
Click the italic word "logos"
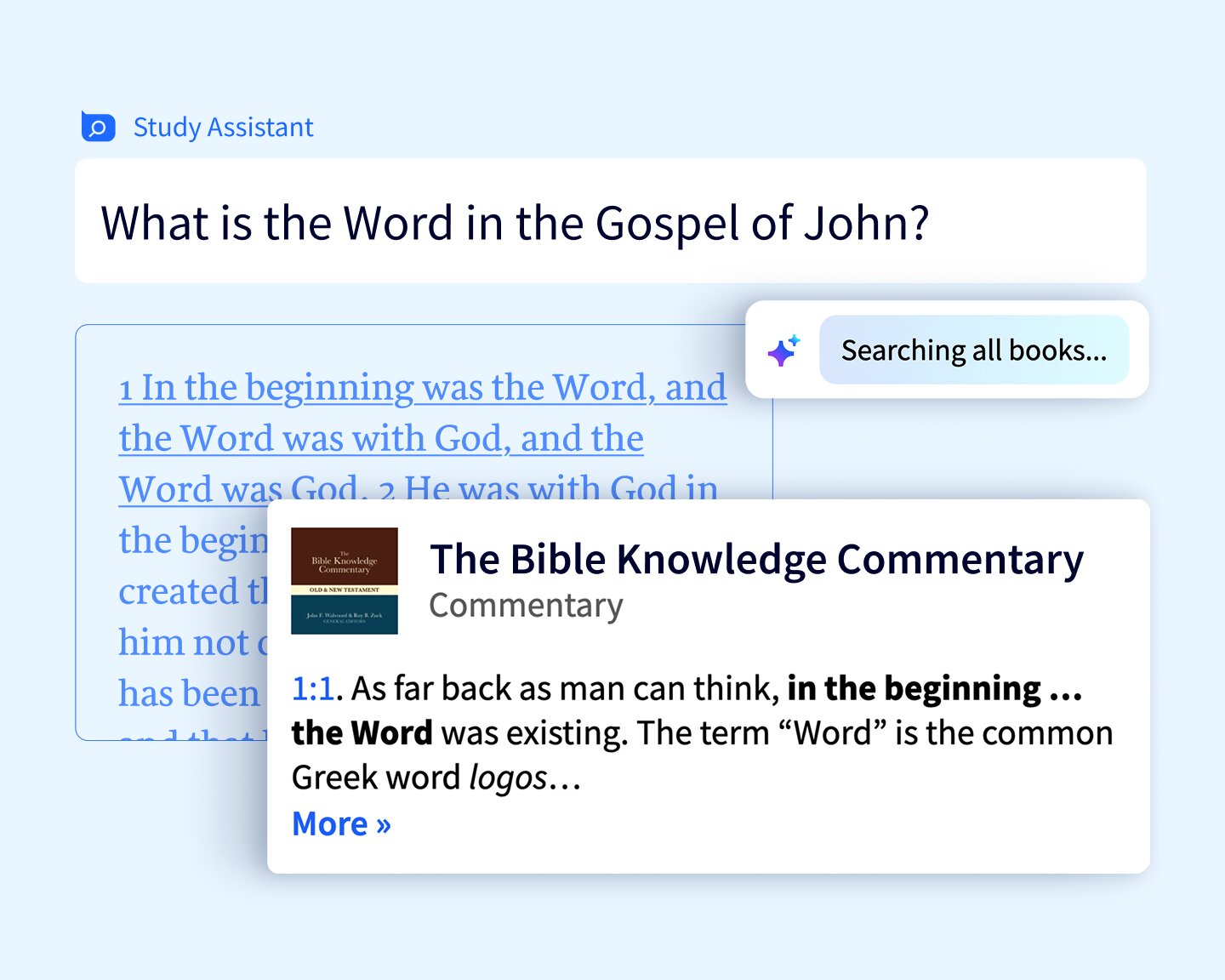pyautogui.click(x=508, y=778)
